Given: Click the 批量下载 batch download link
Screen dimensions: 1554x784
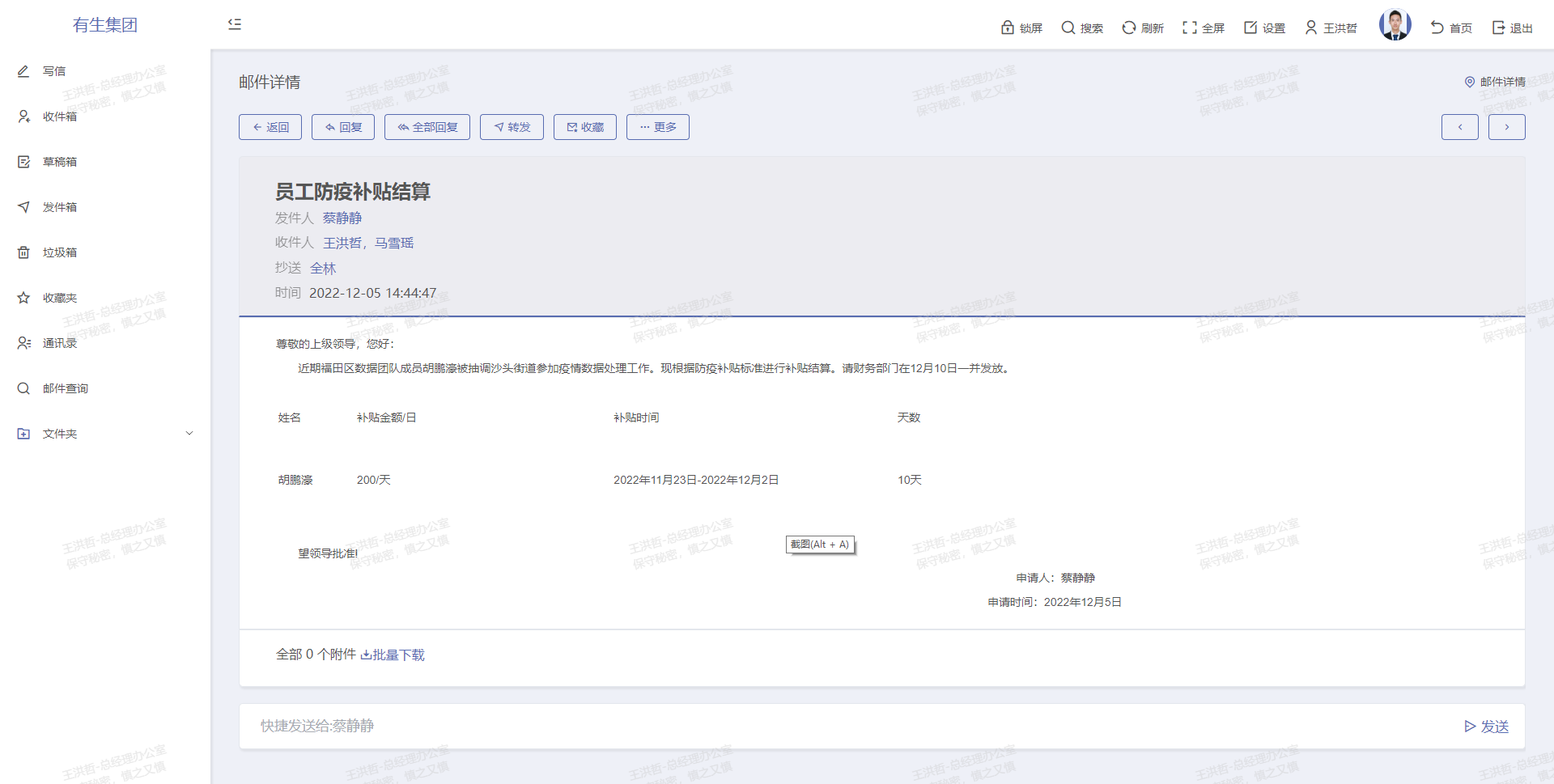Looking at the screenshot, I should [393, 655].
